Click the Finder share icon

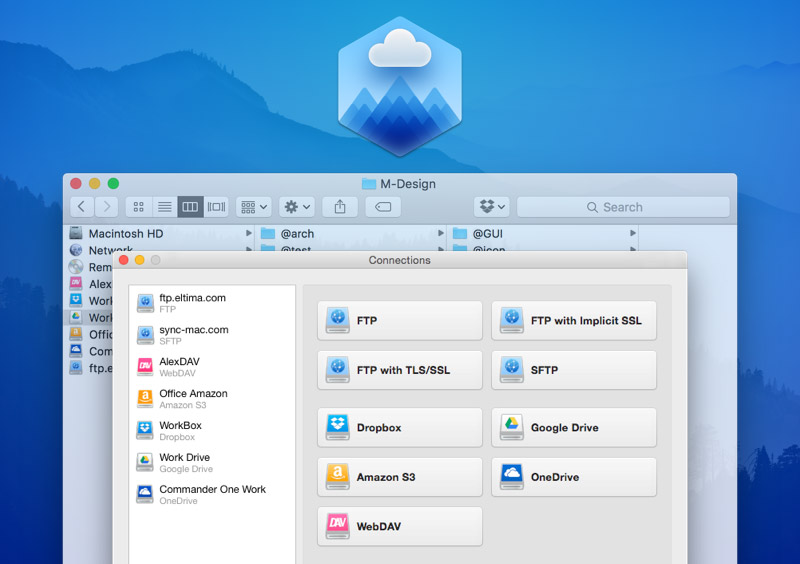click(x=340, y=207)
